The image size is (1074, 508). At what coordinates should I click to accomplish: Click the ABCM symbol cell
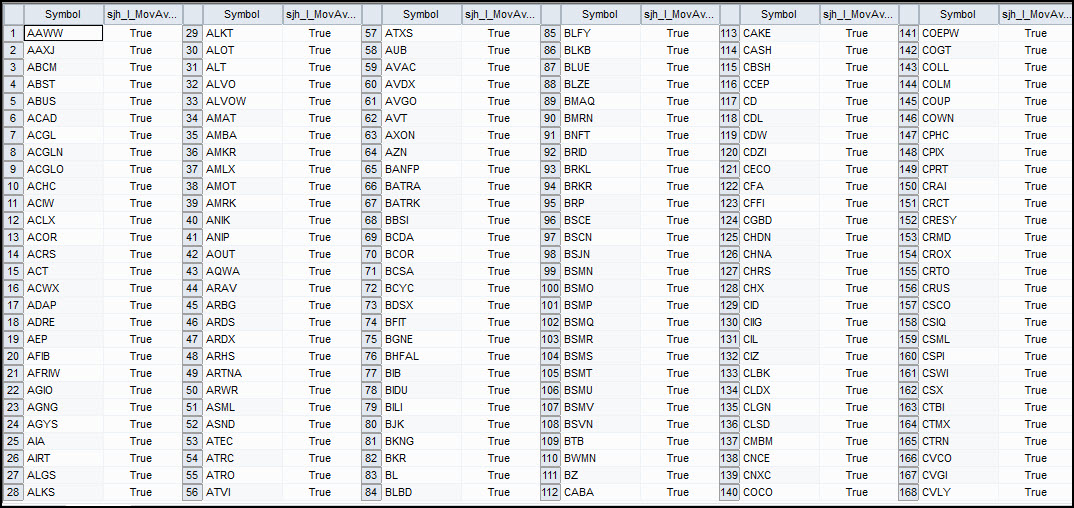(x=63, y=67)
